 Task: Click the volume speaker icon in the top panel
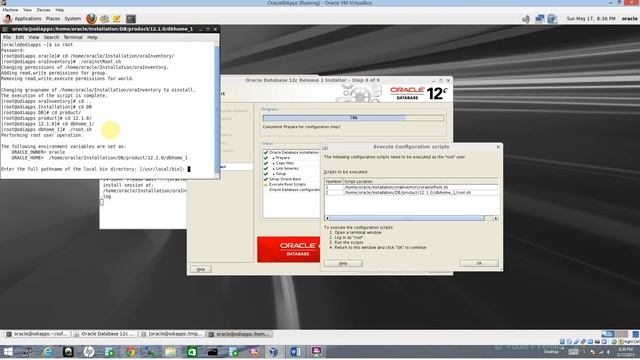click(x=526, y=19)
